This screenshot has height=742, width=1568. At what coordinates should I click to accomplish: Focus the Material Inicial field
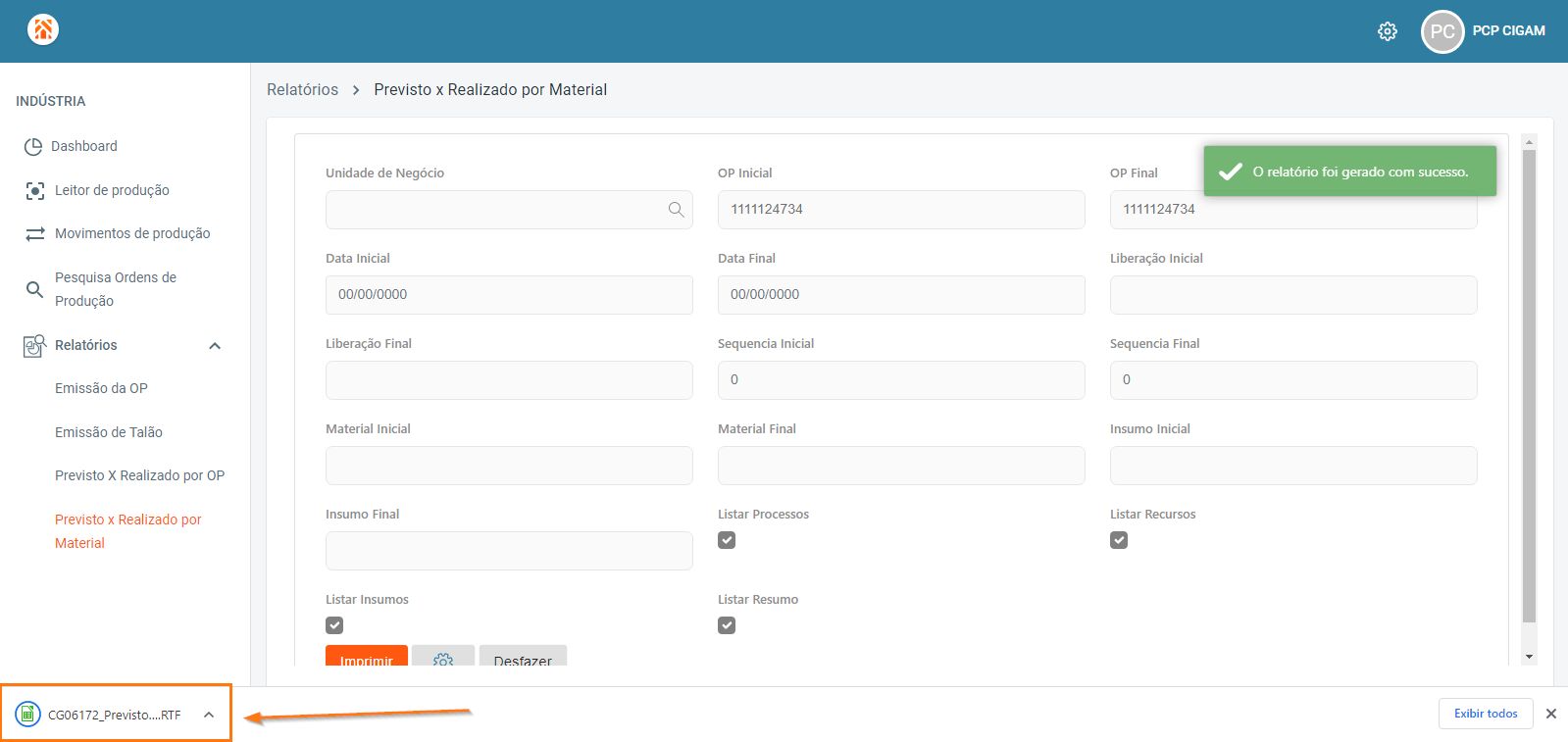[509, 466]
